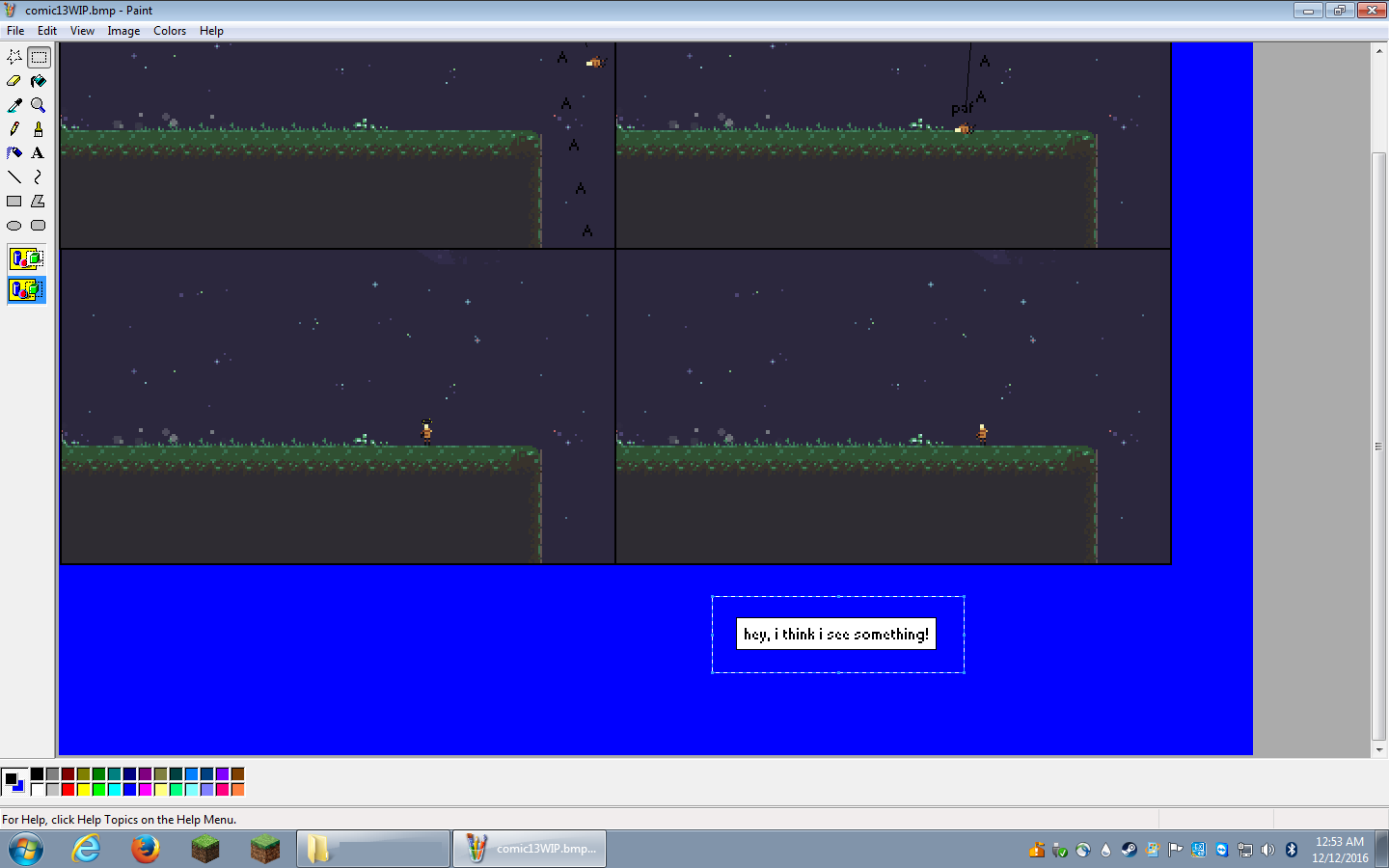
Task: Pick the Ellipse shape tool
Action: (x=14, y=226)
